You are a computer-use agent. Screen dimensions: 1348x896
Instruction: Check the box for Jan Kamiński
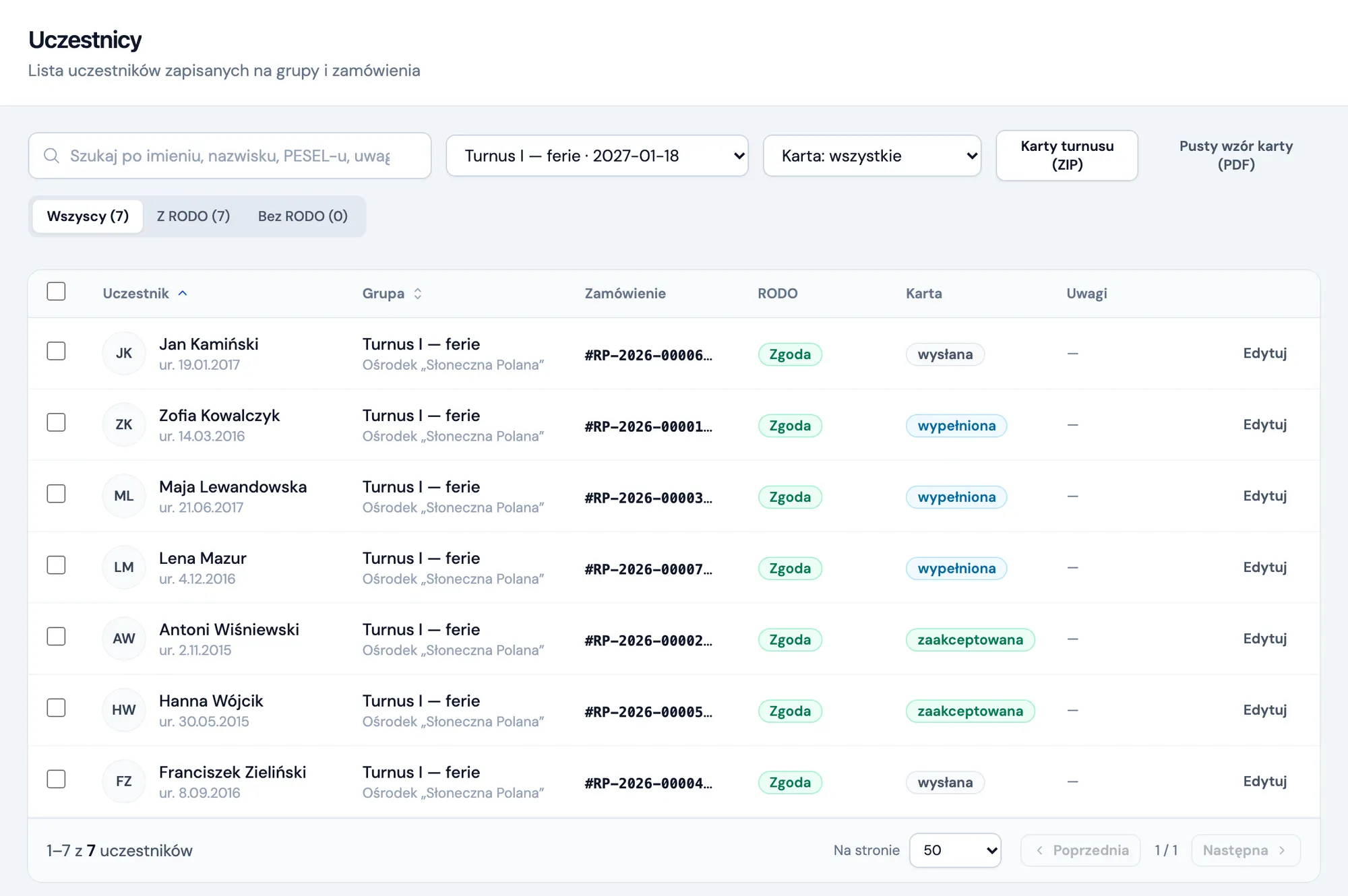click(56, 351)
